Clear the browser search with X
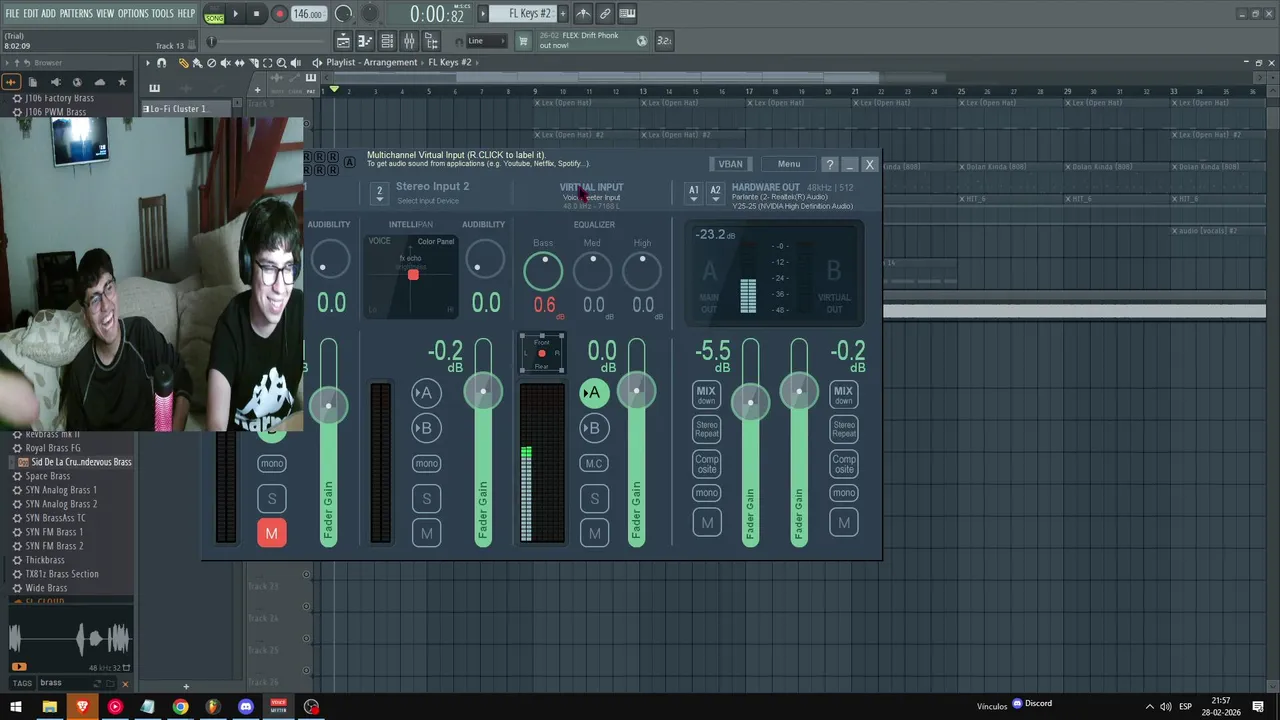 click(125, 684)
